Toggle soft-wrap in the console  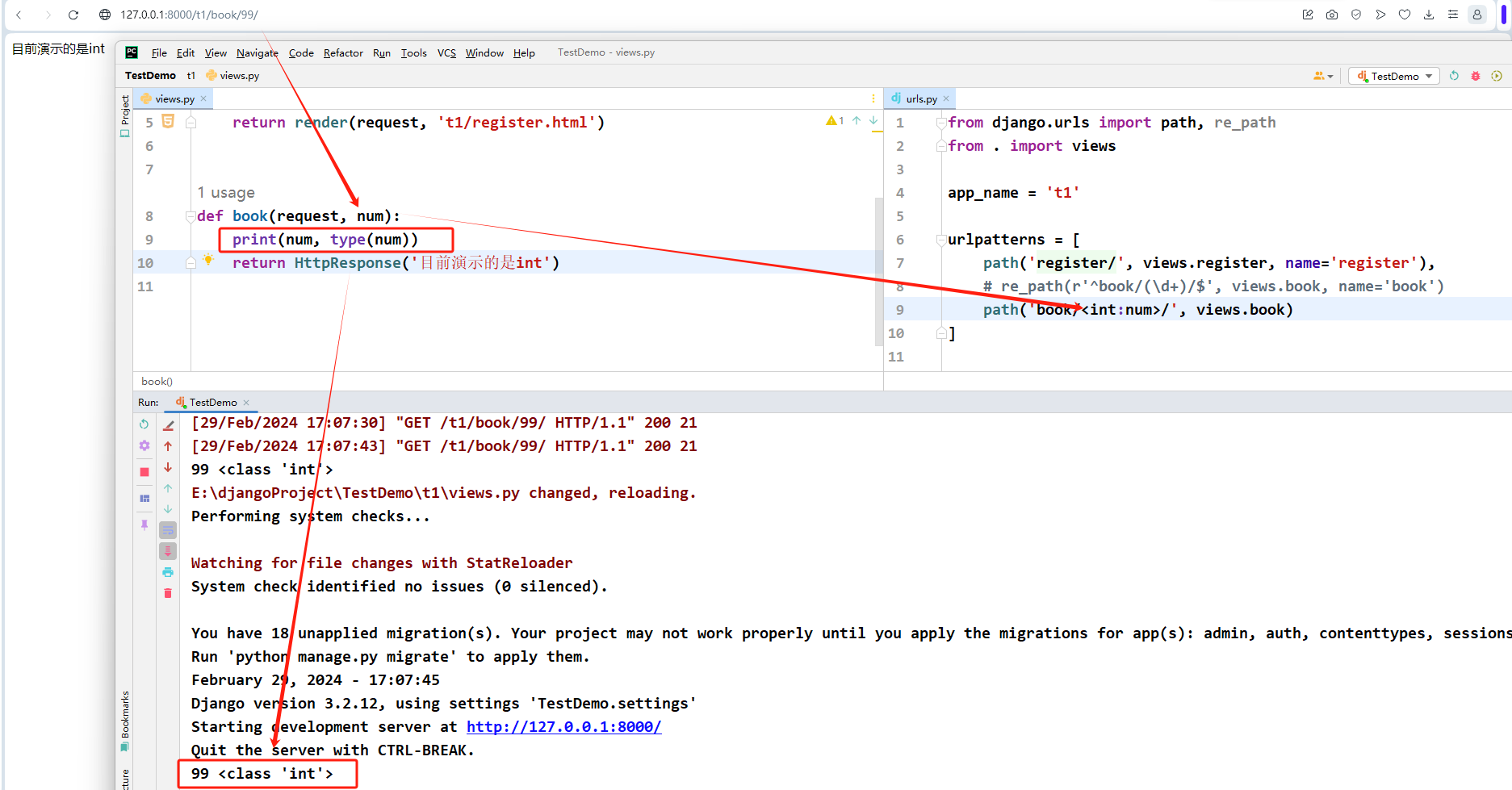tap(168, 530)
